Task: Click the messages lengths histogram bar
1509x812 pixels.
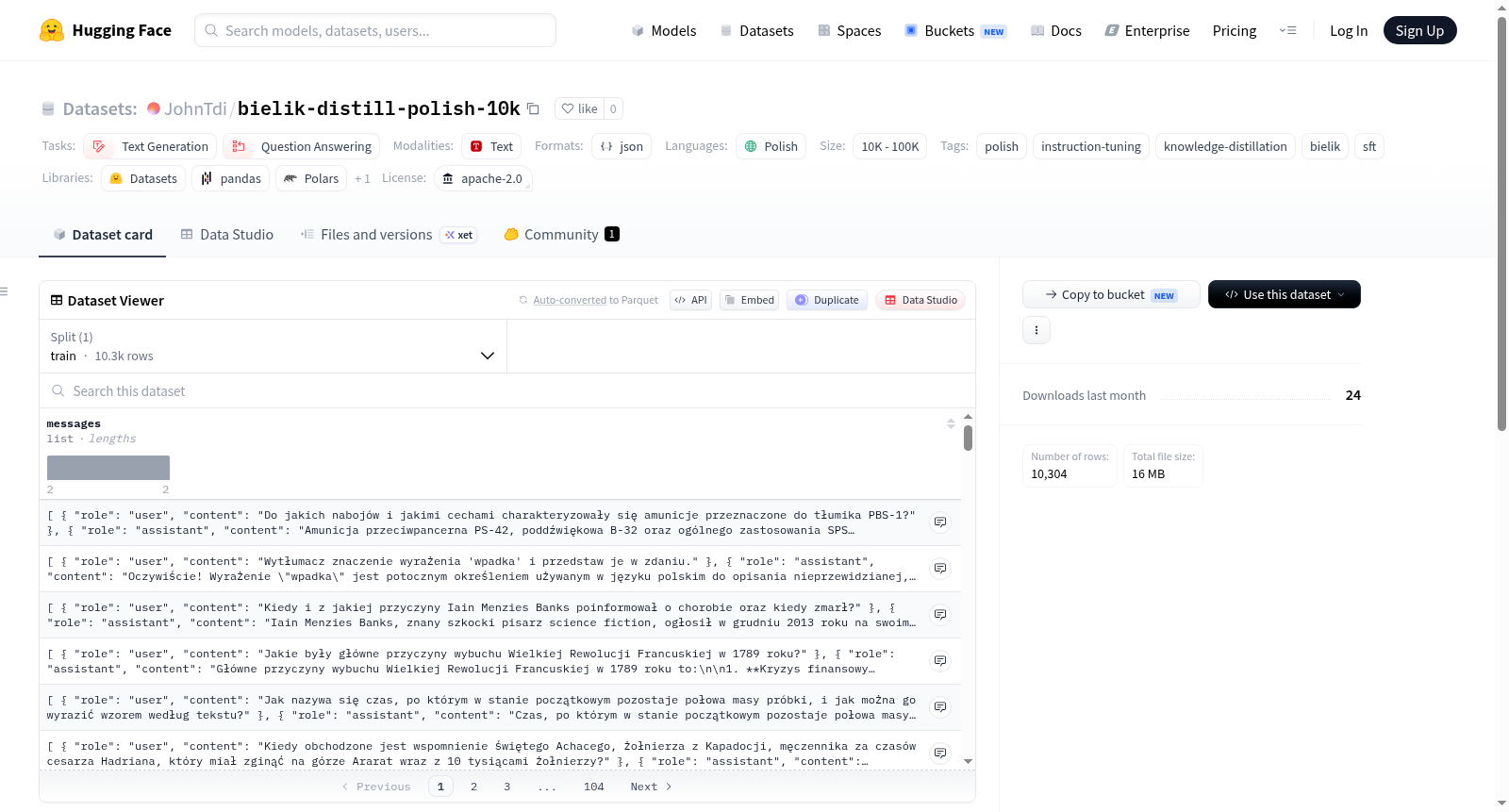Action: click(x=108, y=468)
